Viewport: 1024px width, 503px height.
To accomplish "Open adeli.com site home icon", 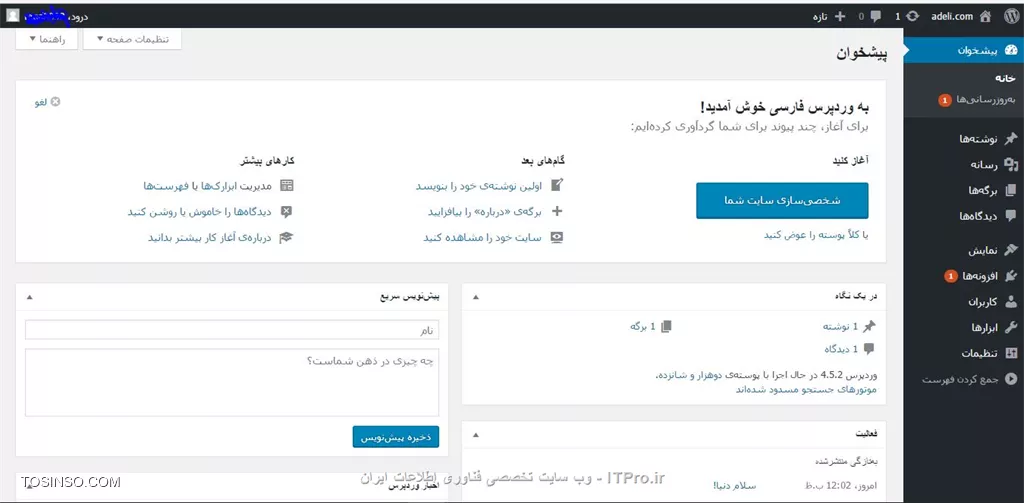I will tap(985, 16).
